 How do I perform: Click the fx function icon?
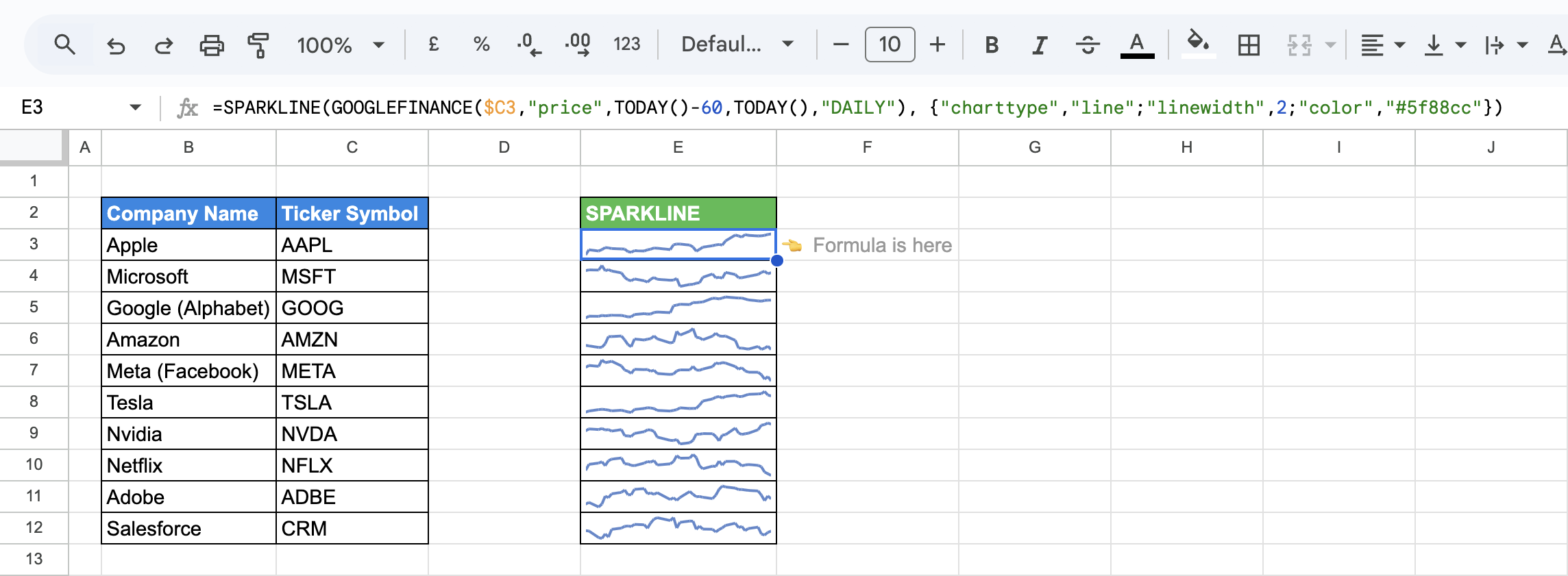coord(187,108)
